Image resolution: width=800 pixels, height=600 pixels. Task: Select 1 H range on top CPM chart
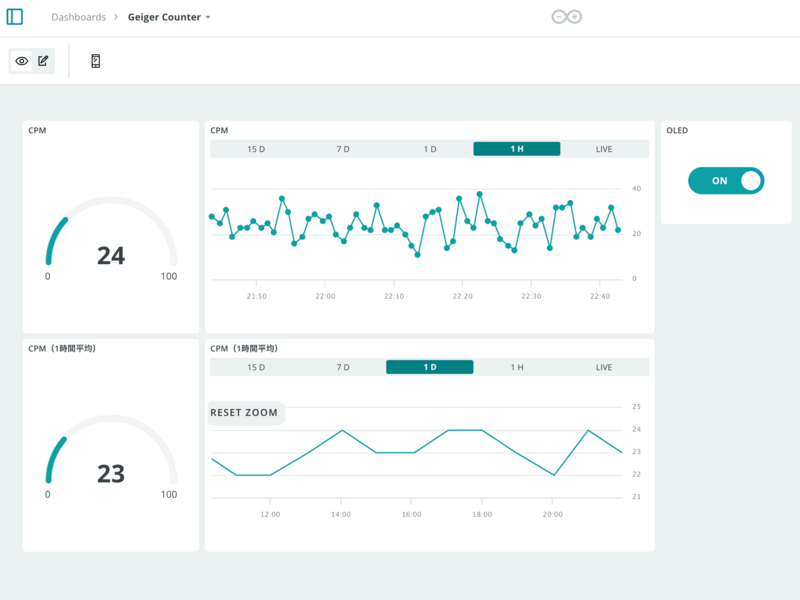tap(517, 149)
